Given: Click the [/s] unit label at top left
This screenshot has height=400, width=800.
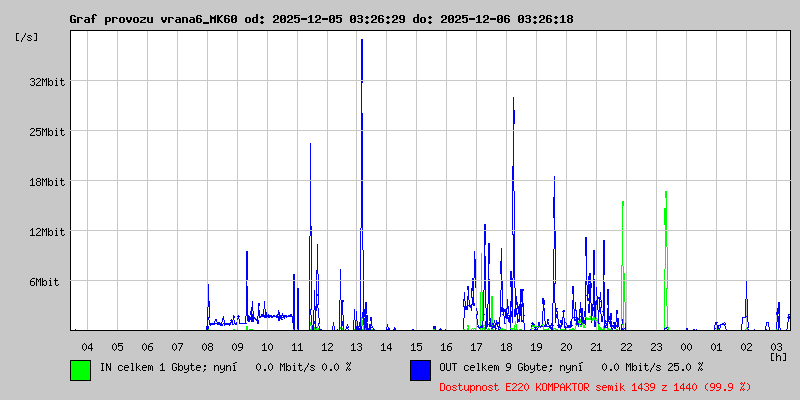Looking at the screenshot, I should point(27,37).
